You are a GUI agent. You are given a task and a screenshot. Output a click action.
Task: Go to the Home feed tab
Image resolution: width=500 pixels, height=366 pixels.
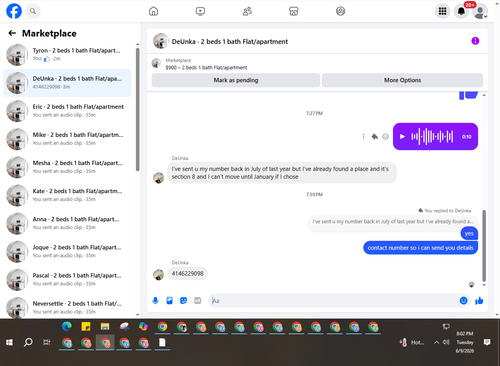click(153, 11)
